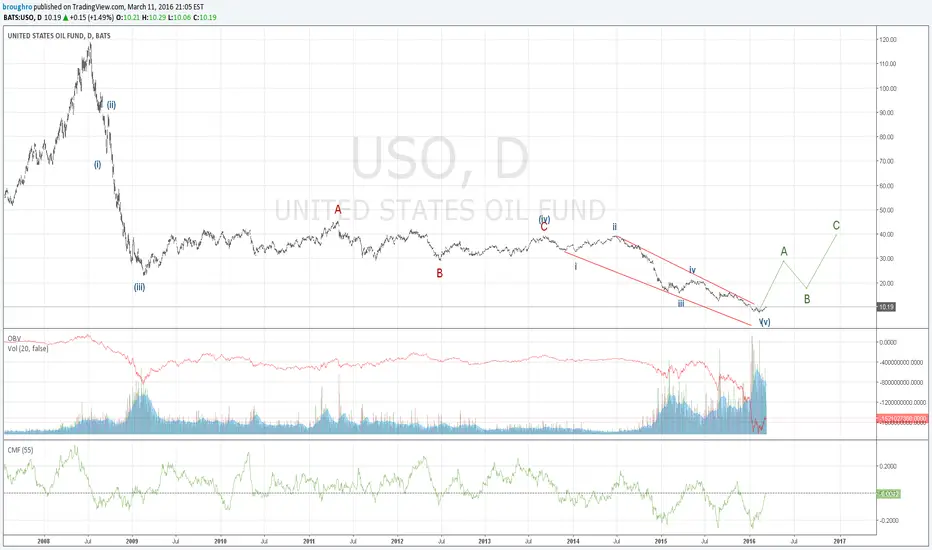Click the 120.00 price axis label
Screen dimensions: 932x550
click(888, 39)
